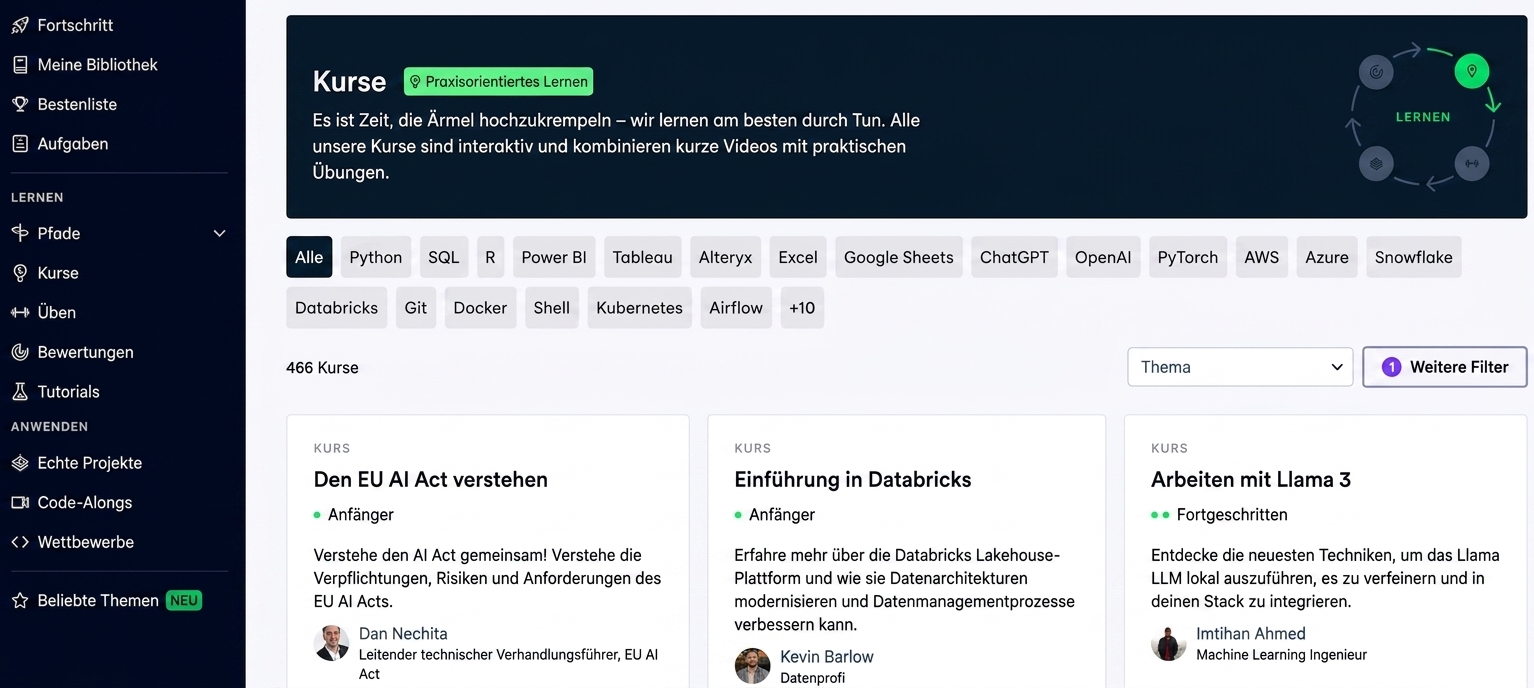This screenshot has width=1534, height=688.
Task: Select the Alle filter chip
Action: coord(309,257)
